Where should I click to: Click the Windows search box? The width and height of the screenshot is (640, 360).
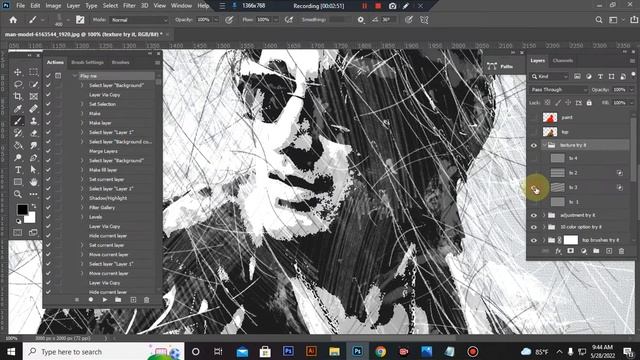coord(104,351)
